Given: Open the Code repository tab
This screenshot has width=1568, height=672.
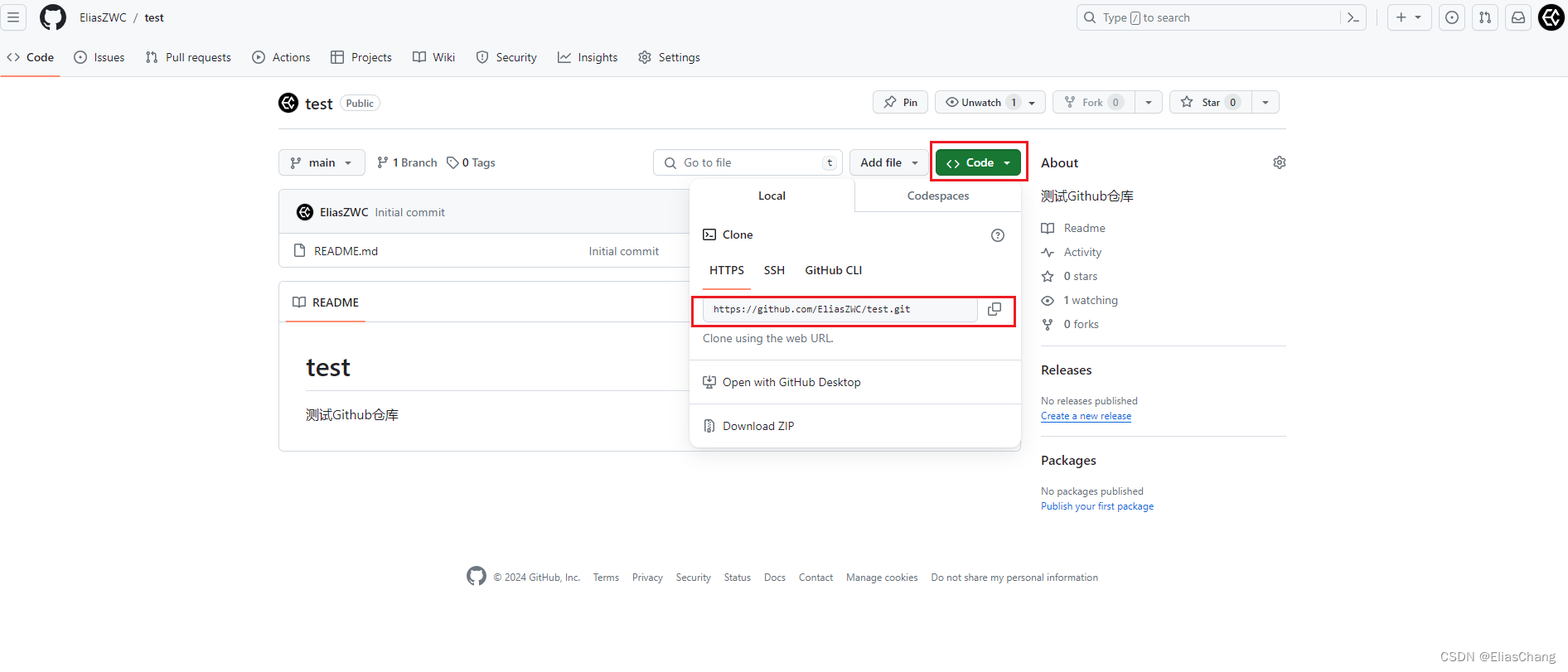Looking at the screenshot, I should [31, 57].
